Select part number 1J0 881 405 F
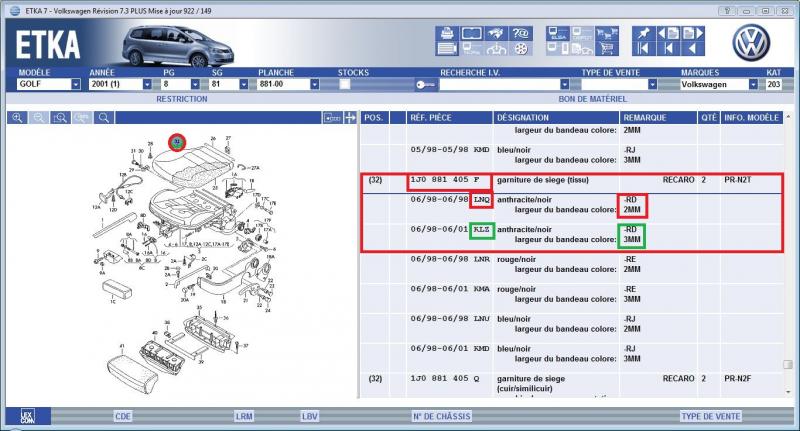The width and height of the screenshot is (800, 431). coord(445,180)
